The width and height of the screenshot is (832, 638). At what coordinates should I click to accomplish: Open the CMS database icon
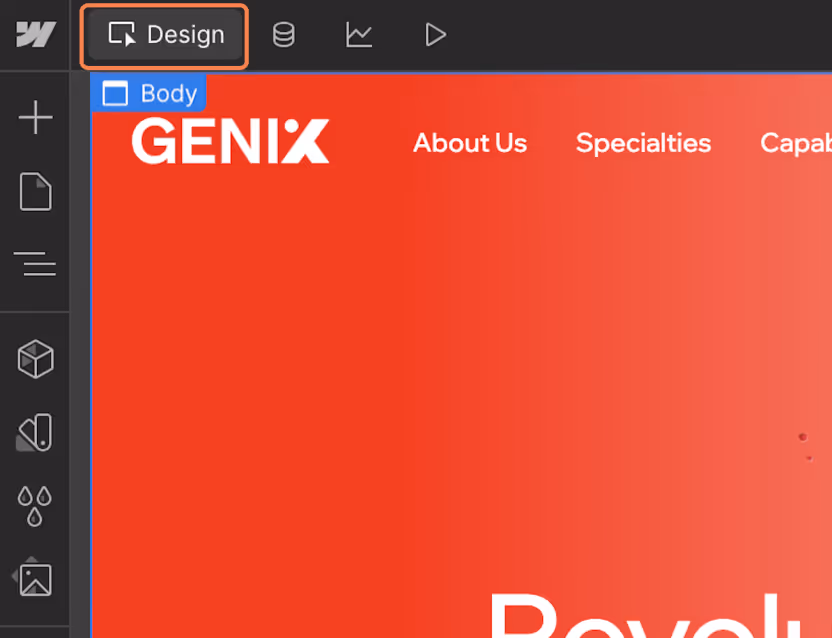pos(283,35)
